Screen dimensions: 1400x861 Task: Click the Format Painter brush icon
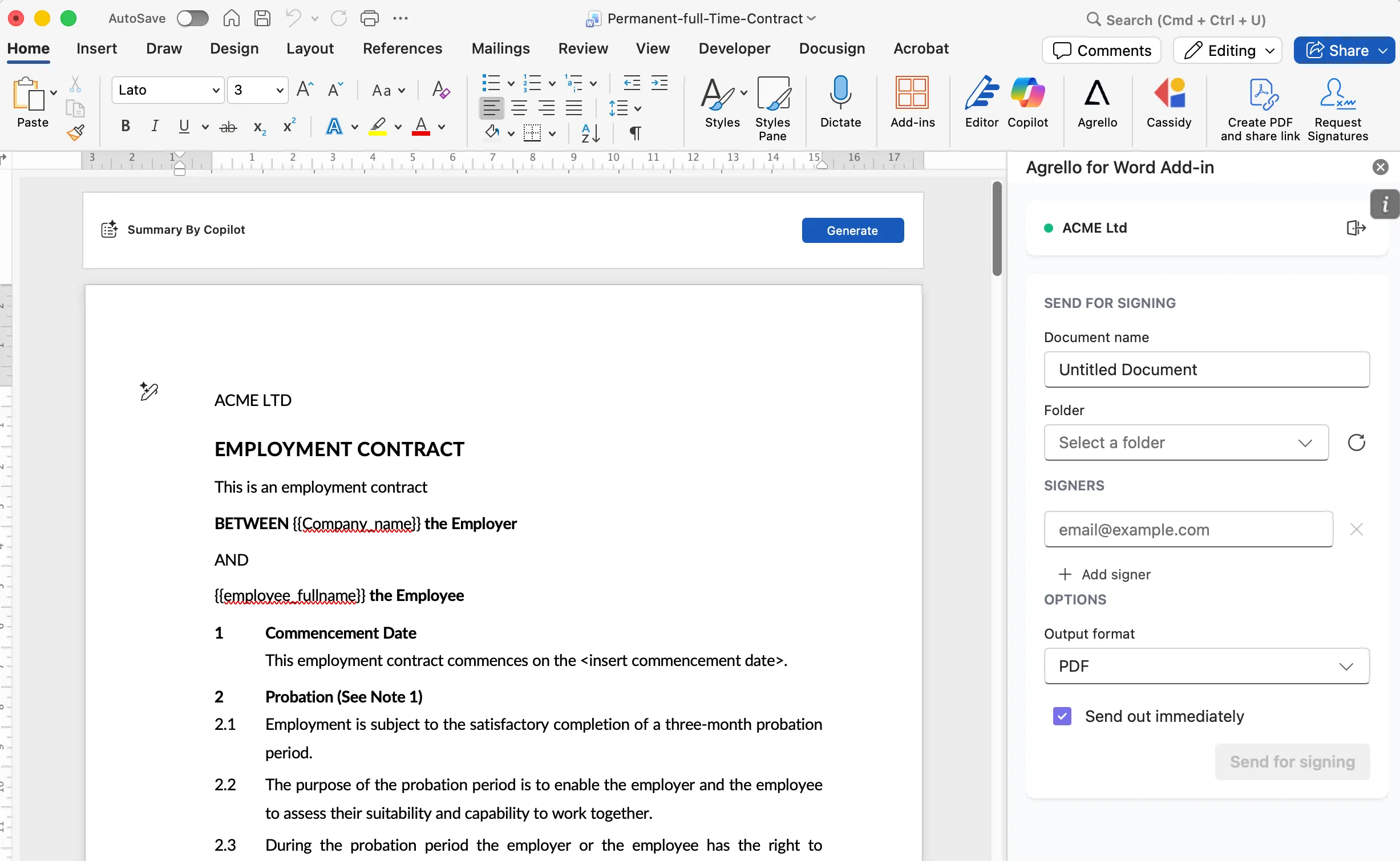tap(75, 133)
